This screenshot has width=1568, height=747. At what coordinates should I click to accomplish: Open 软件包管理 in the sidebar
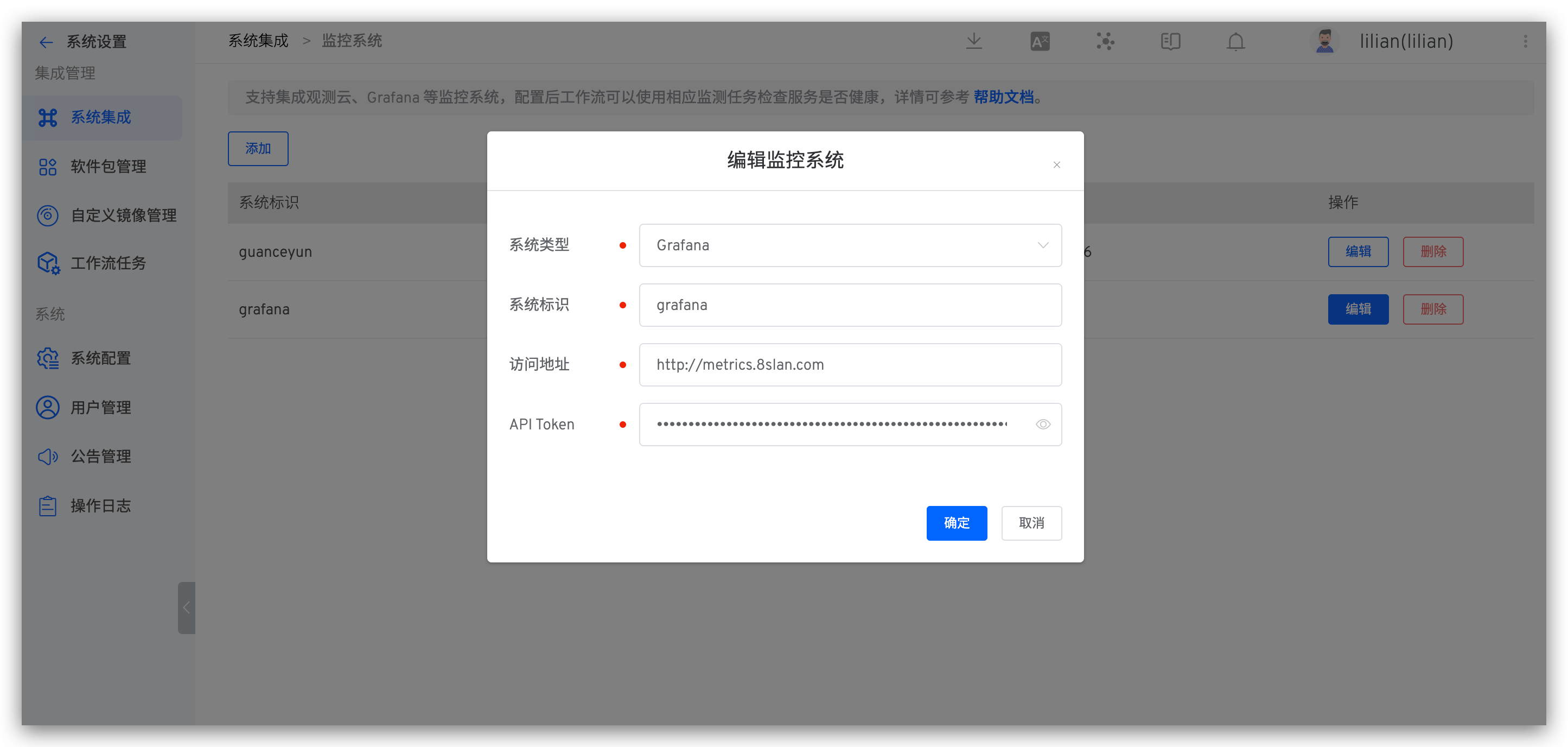(x=108, y=166)
